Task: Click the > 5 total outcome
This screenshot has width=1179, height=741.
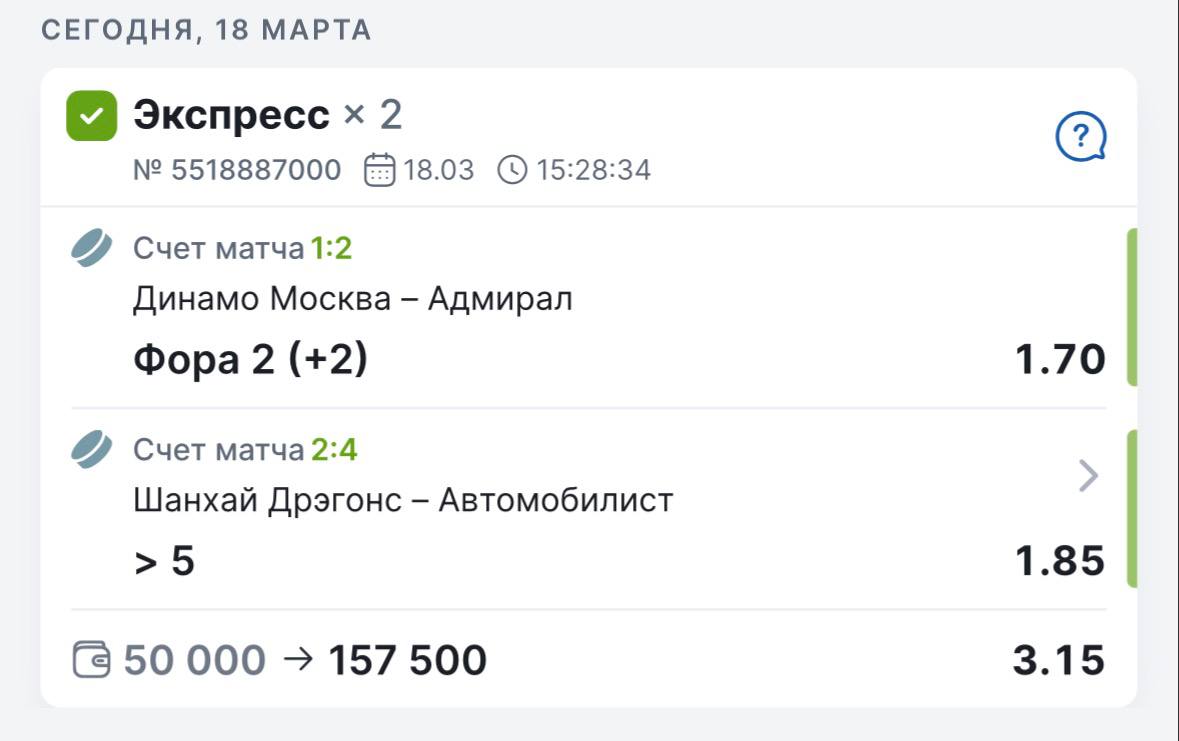Action: (x=164, y=561)
